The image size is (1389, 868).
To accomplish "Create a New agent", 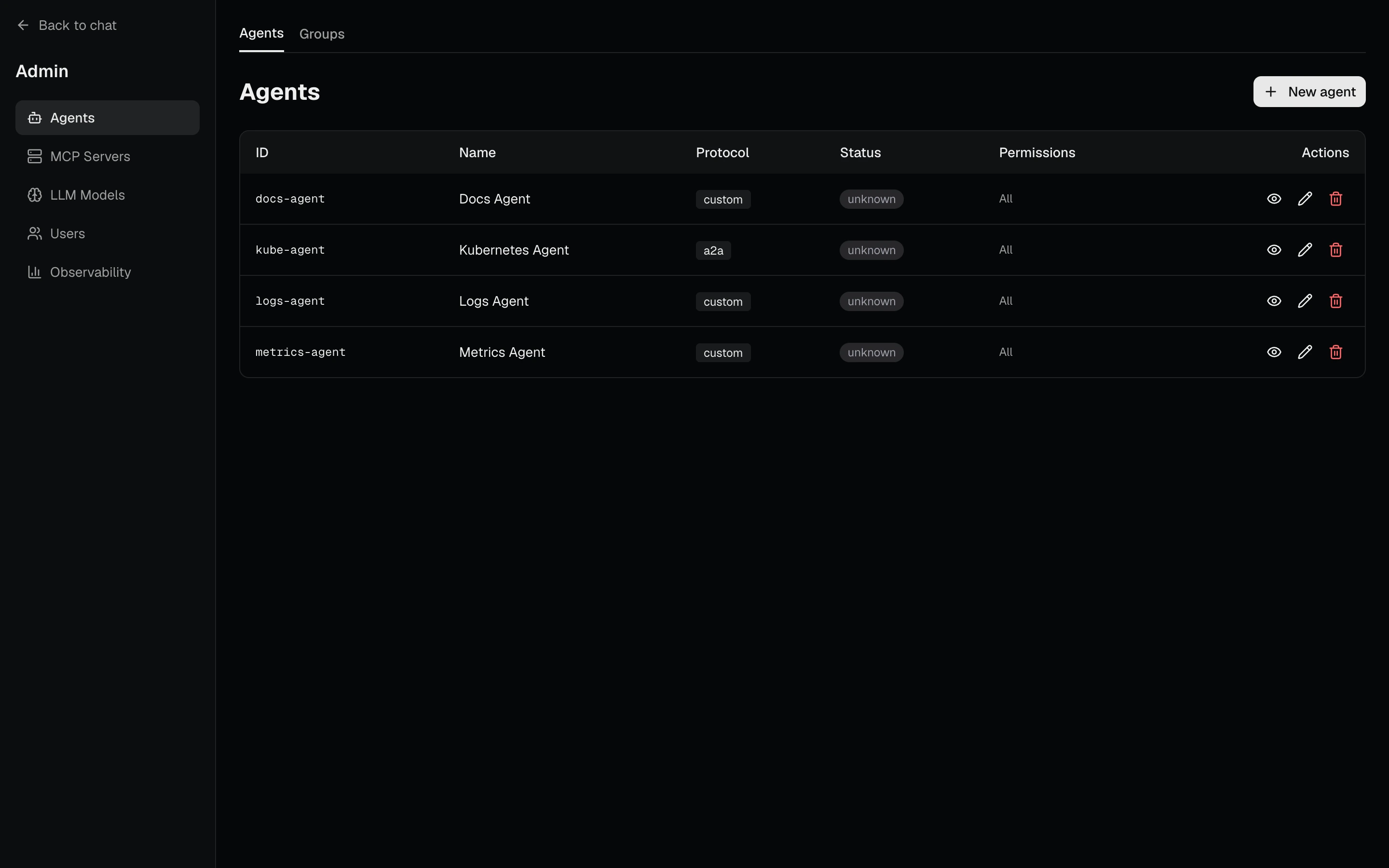I will pos(1309,92).
